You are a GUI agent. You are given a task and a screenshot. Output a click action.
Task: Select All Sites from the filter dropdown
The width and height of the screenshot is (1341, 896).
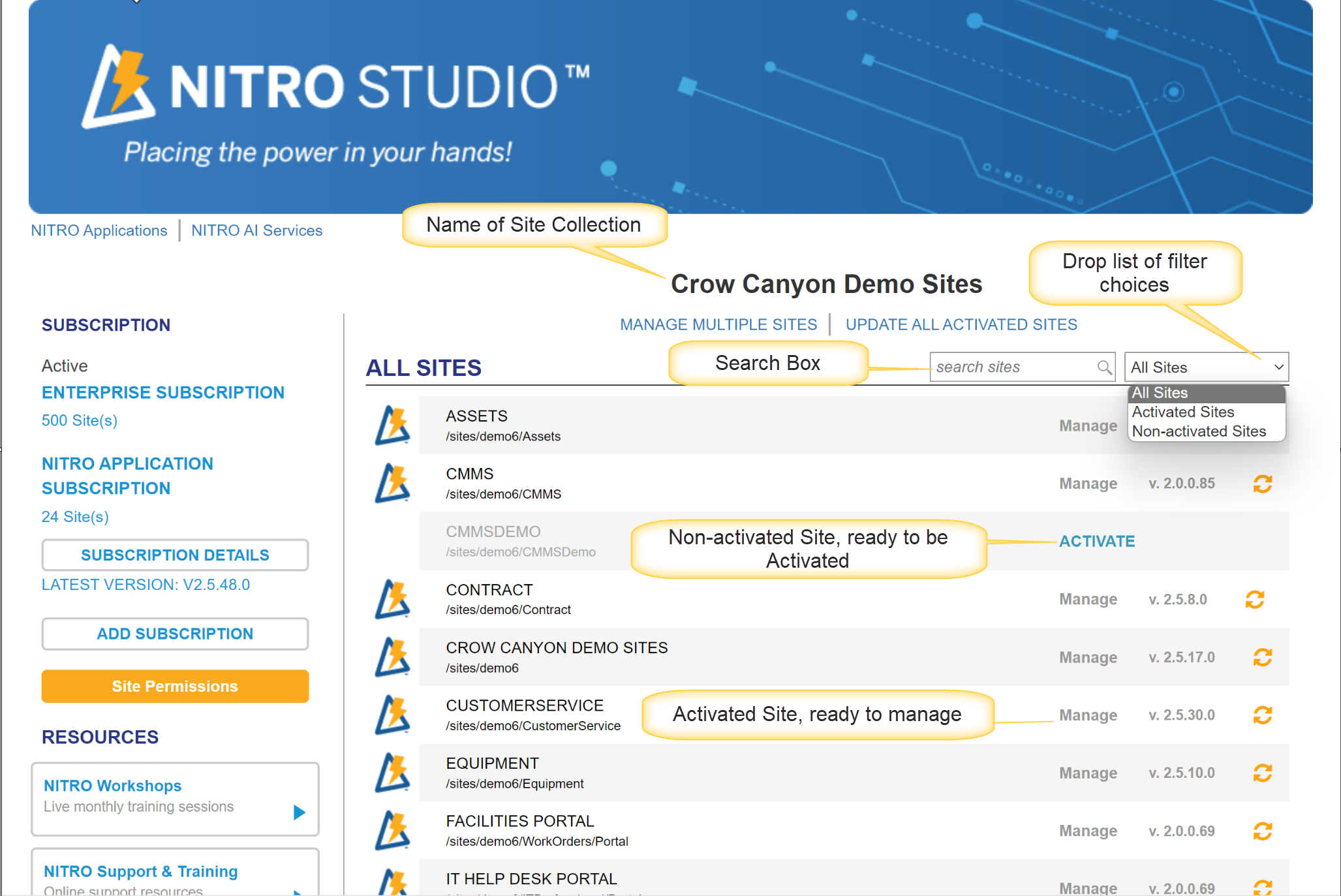click(1160, 392)
